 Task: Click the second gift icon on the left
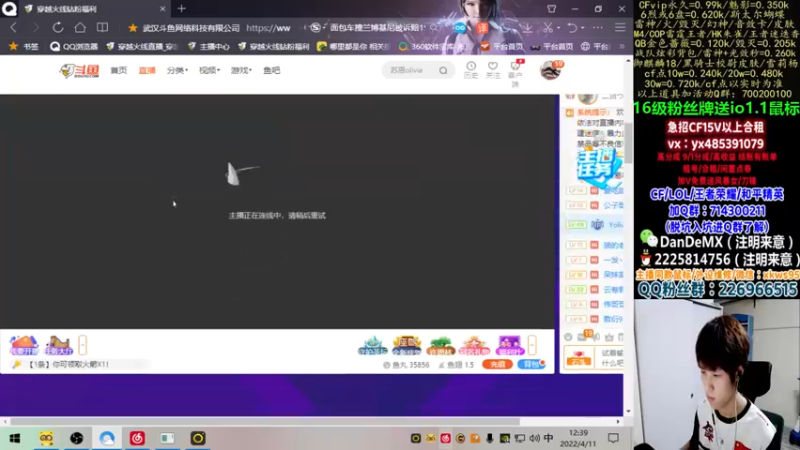coord(59,345)
